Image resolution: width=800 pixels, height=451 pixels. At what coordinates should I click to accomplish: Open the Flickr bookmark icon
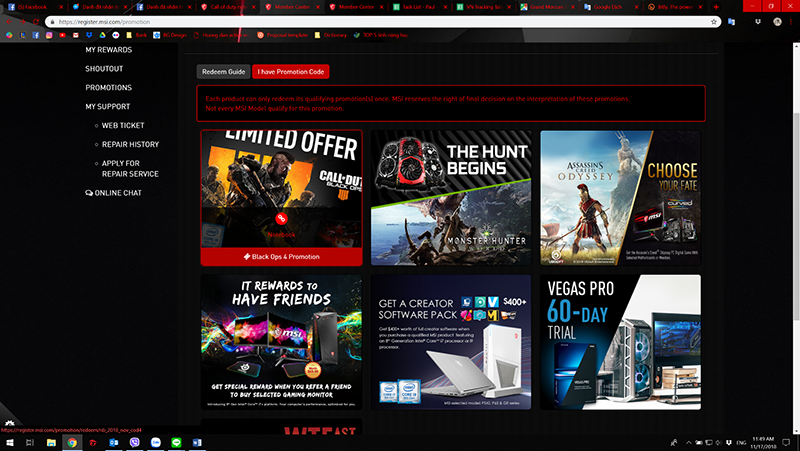pyautogui.click(x=116, y=35)
